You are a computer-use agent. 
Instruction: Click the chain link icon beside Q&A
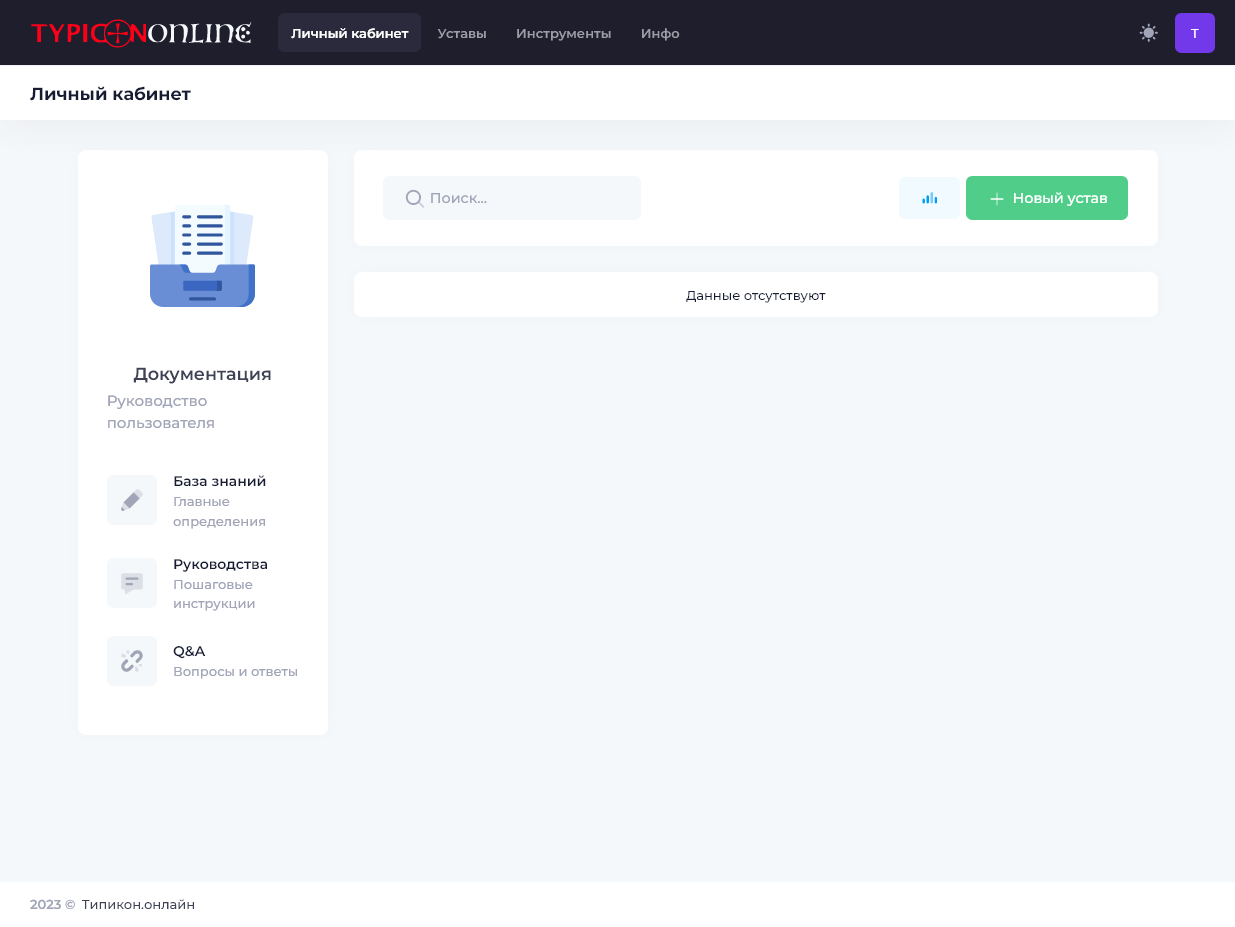132,661
